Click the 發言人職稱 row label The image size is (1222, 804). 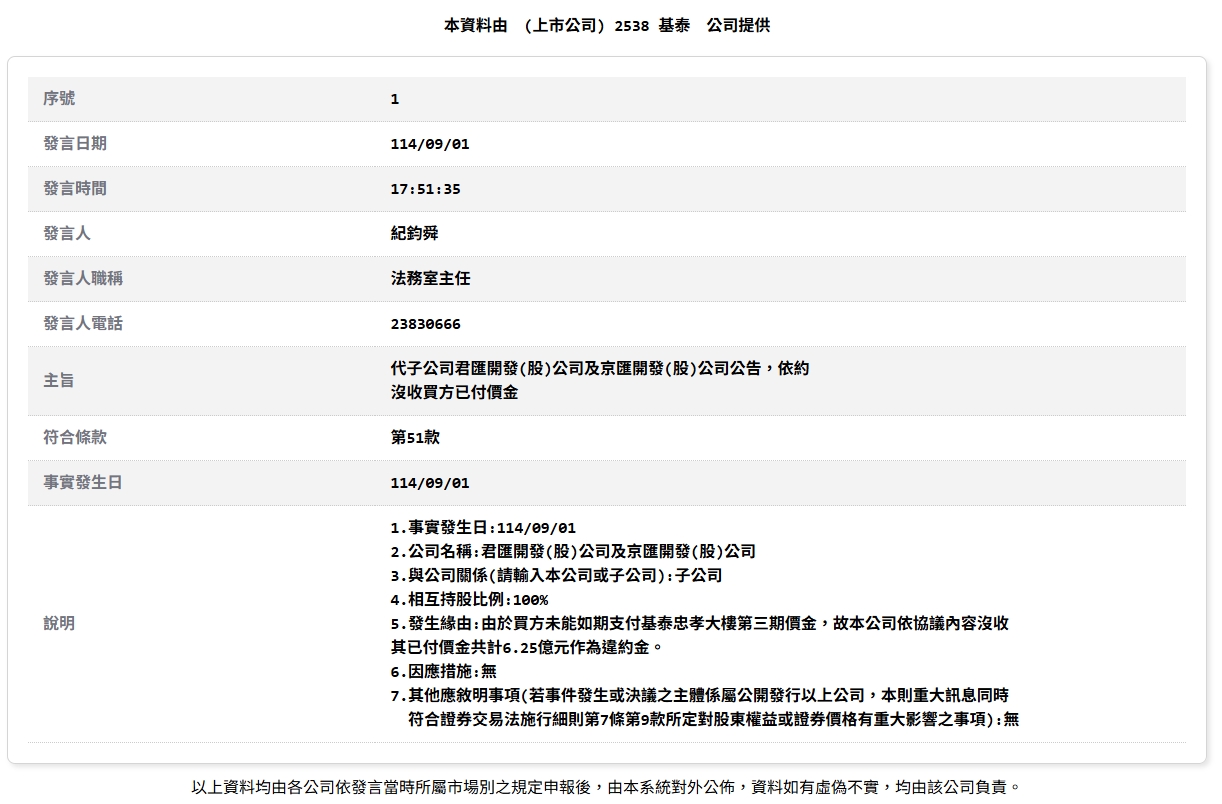click(83, 279)
